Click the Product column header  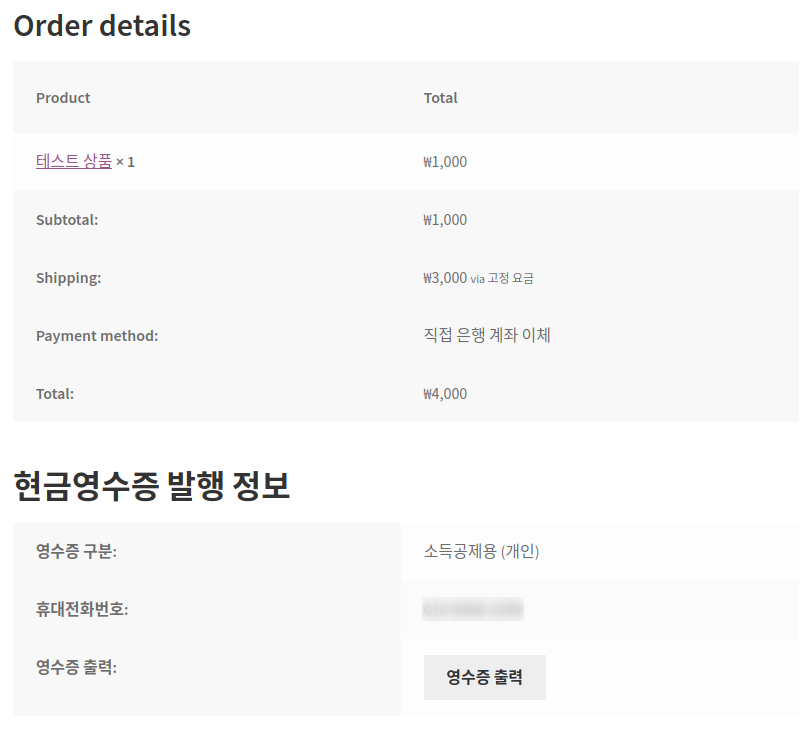(63, 98)
